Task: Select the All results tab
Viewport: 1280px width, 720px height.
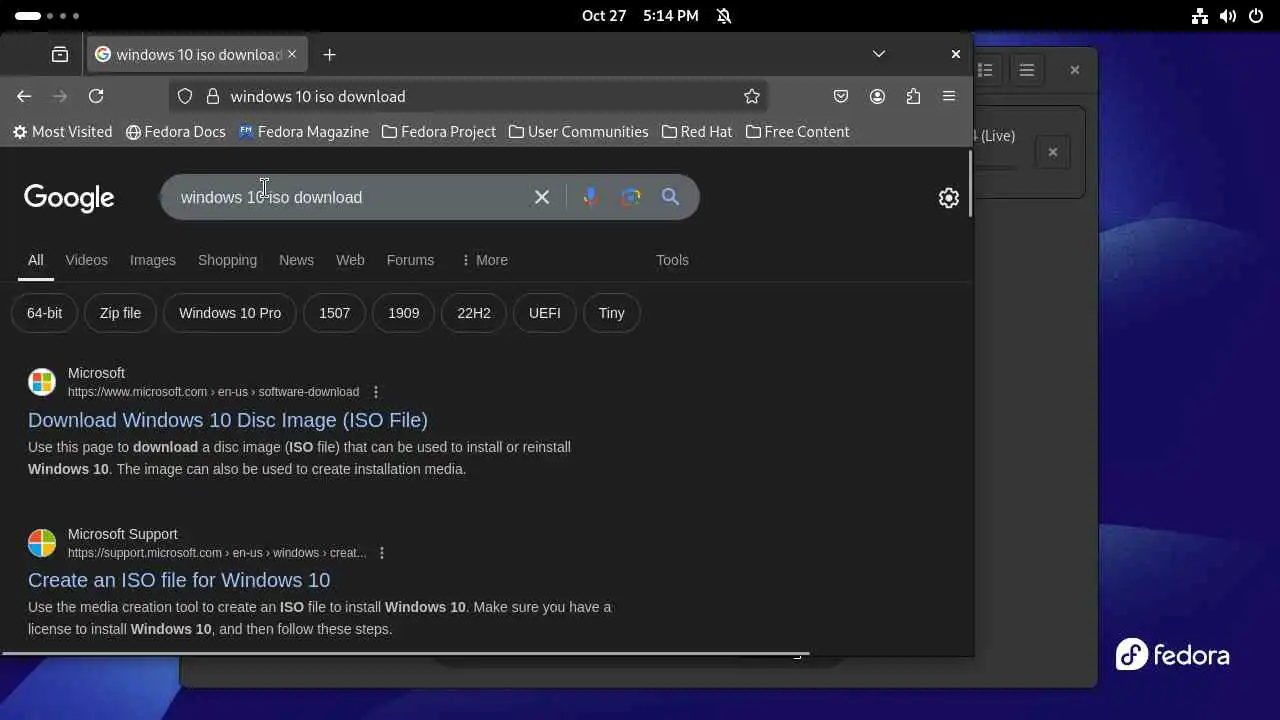Action: 35,260
